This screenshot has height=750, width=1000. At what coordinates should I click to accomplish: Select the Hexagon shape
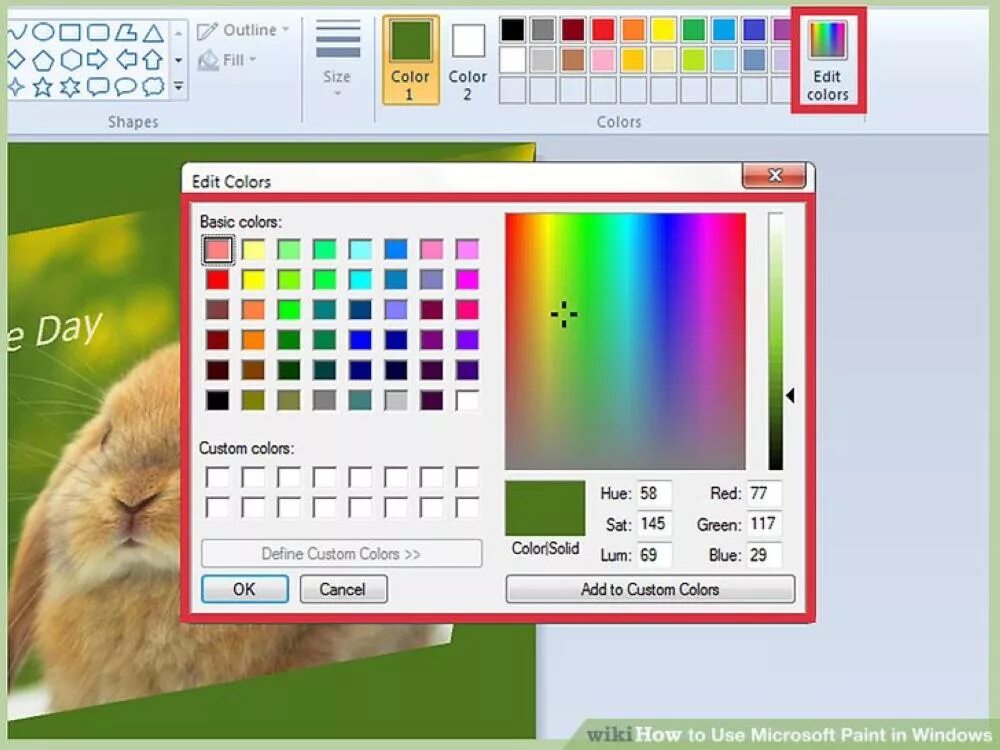point(71,60)
